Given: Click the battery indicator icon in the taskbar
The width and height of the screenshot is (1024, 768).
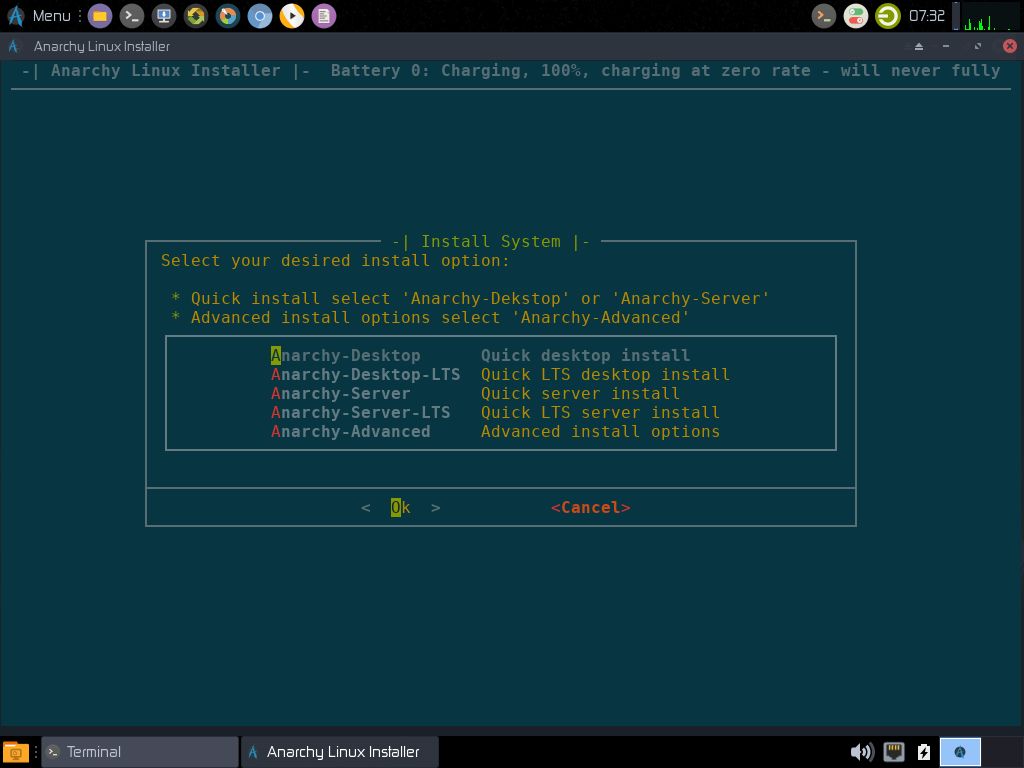Looking at the screenshot, I should pyautogui.click(x=923, y=752).
